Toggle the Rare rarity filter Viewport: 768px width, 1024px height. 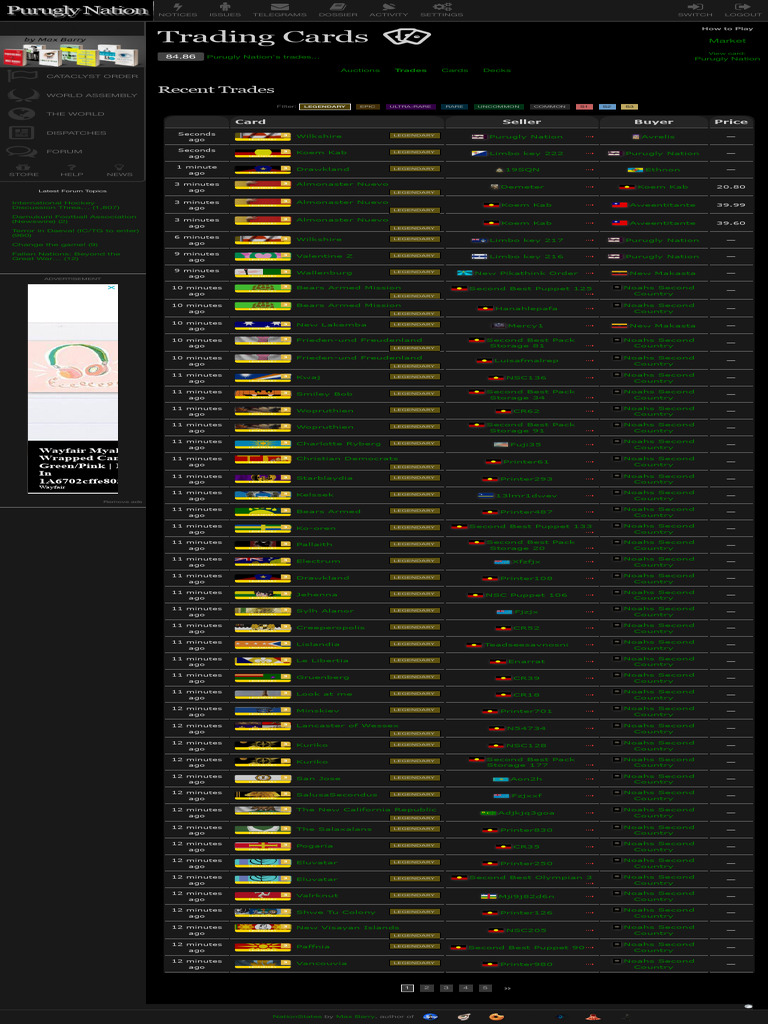point(455,106)
